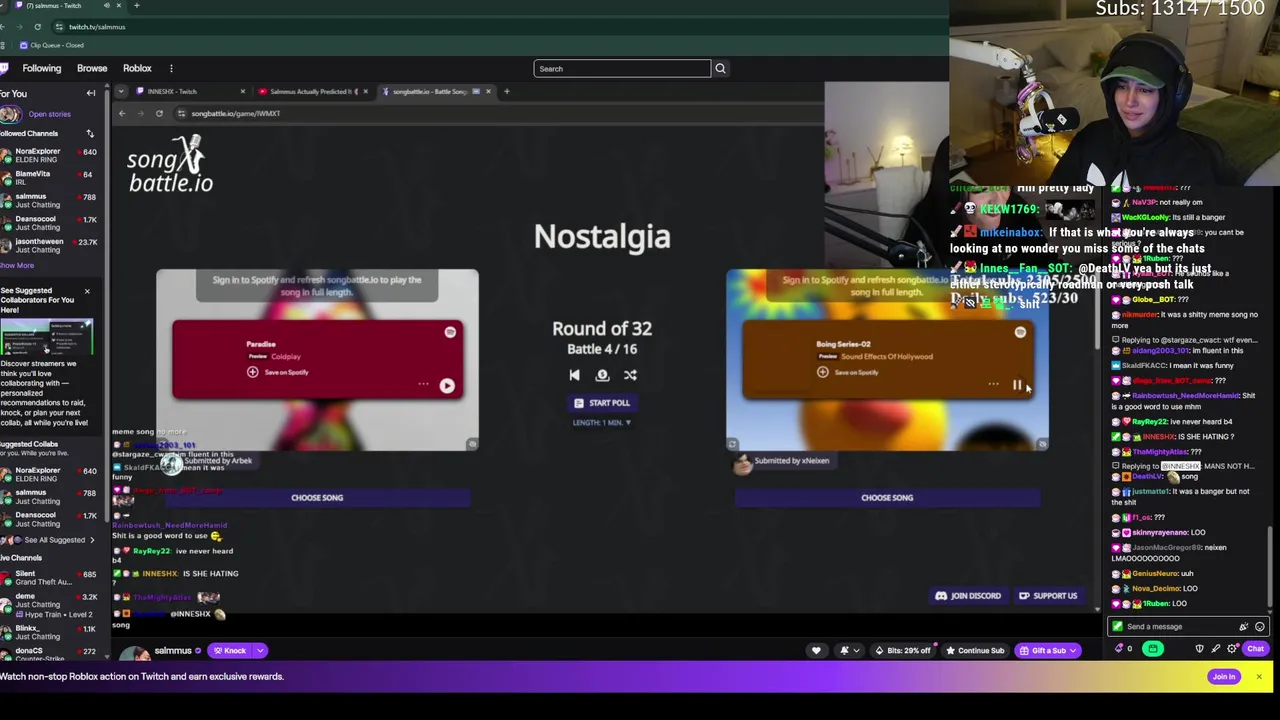Image resolution: width=1280 pixels, height=720 pixels.
Task: Play the Paradise song preview
Action: (x=447, y=385)
